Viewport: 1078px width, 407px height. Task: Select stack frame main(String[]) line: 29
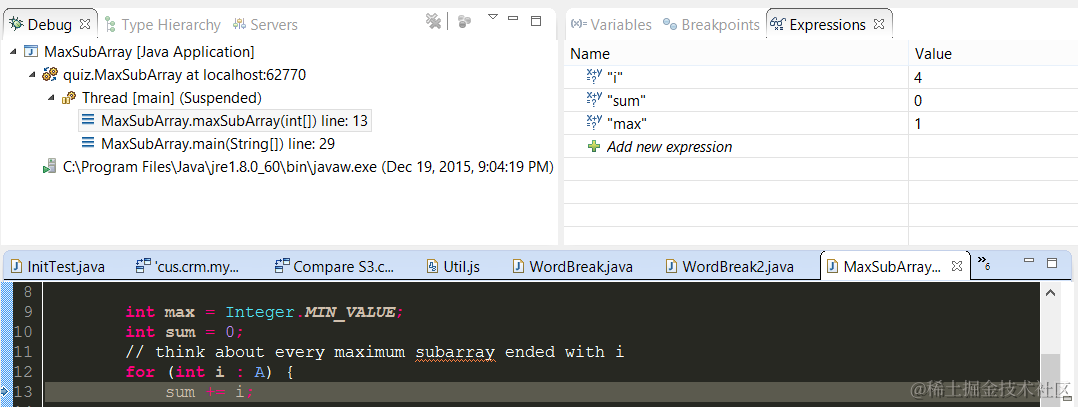tap(218, 144)
